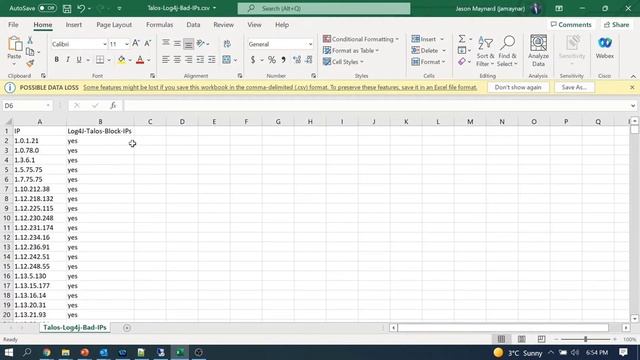Toggle Align Right
This screenshot has width=640, height=360.
coord(188,60)
